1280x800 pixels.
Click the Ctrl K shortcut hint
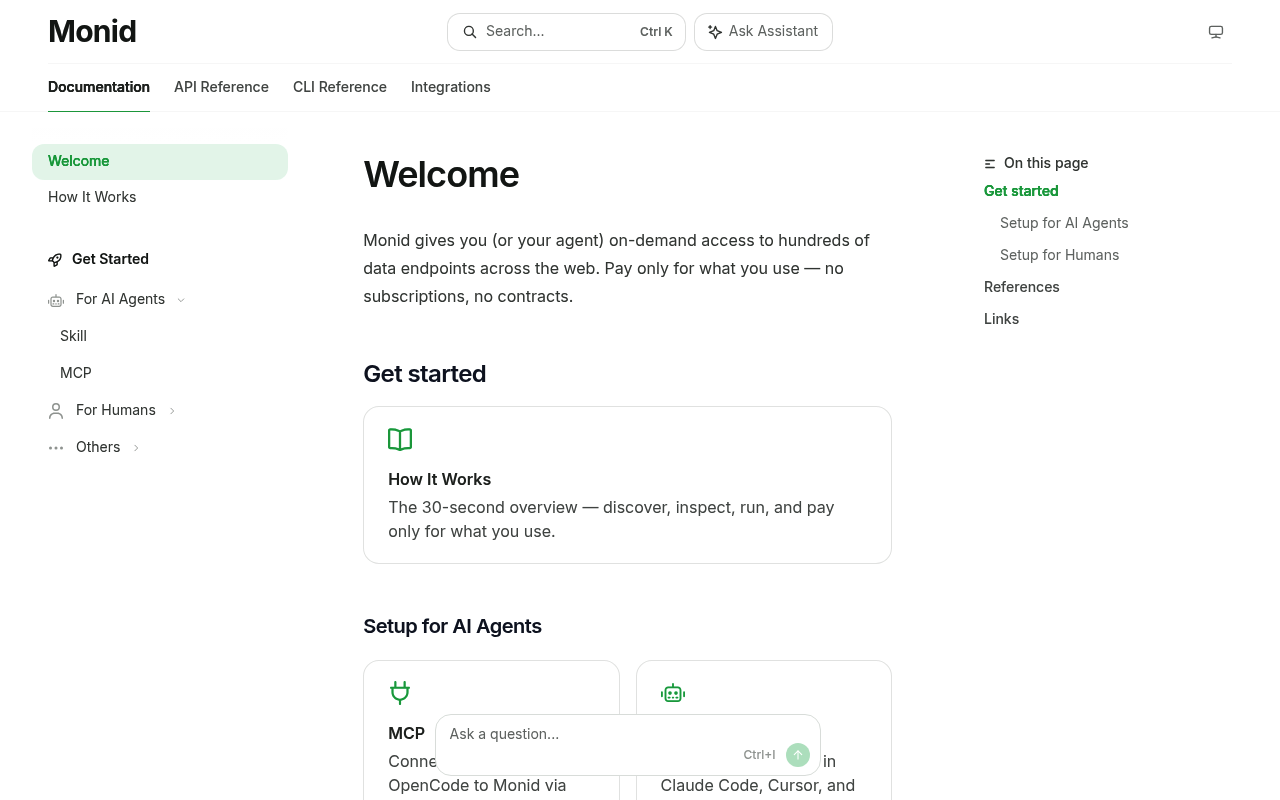pos(656,32)
